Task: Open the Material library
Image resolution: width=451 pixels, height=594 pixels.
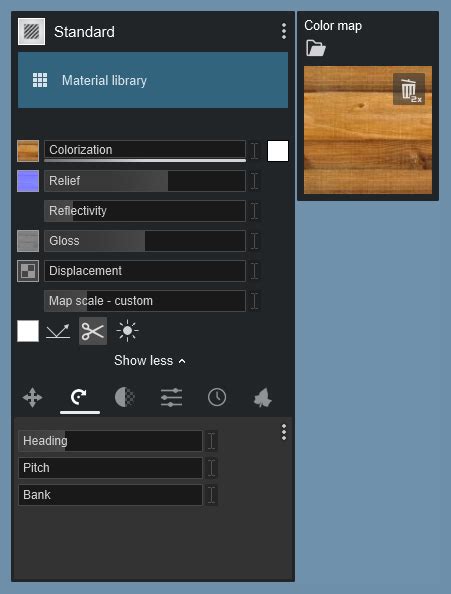Action: tap(153, 80)
